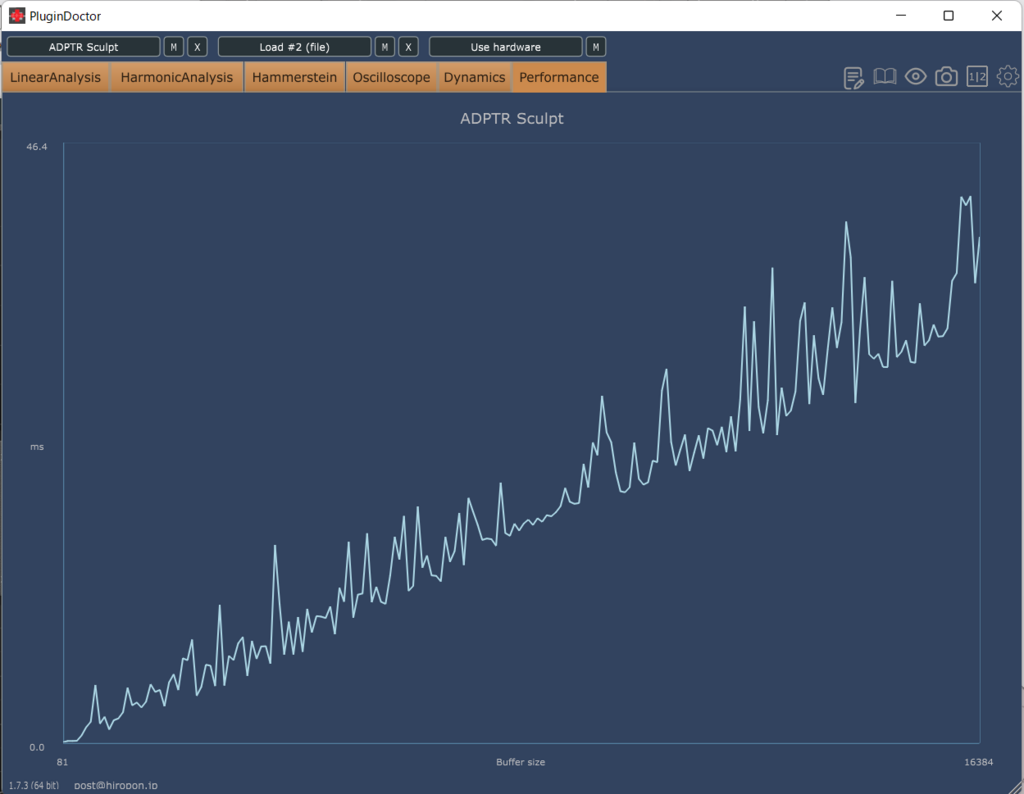Select the Dynamics tab
Image resolution: width=1024 pixels, height=794 pixels.
(x=474, y=77)
